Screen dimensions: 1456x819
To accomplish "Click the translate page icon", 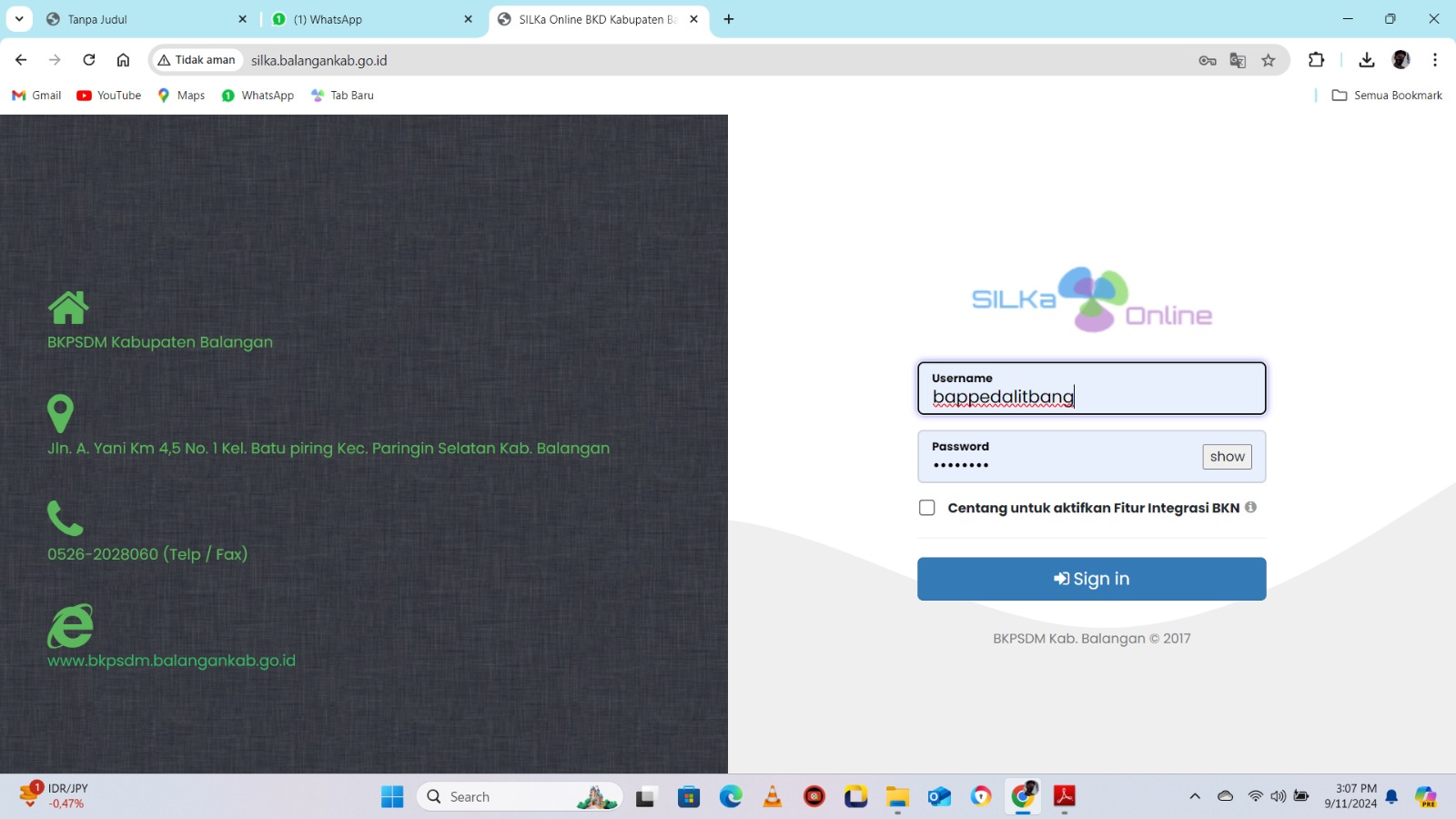I will pos(1238,60).
